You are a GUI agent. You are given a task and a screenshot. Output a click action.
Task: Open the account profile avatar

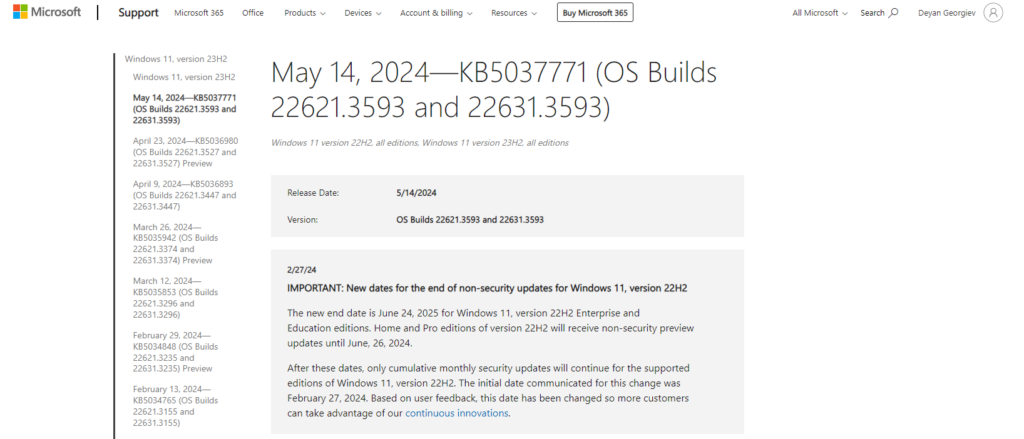(x=992, y=13)
